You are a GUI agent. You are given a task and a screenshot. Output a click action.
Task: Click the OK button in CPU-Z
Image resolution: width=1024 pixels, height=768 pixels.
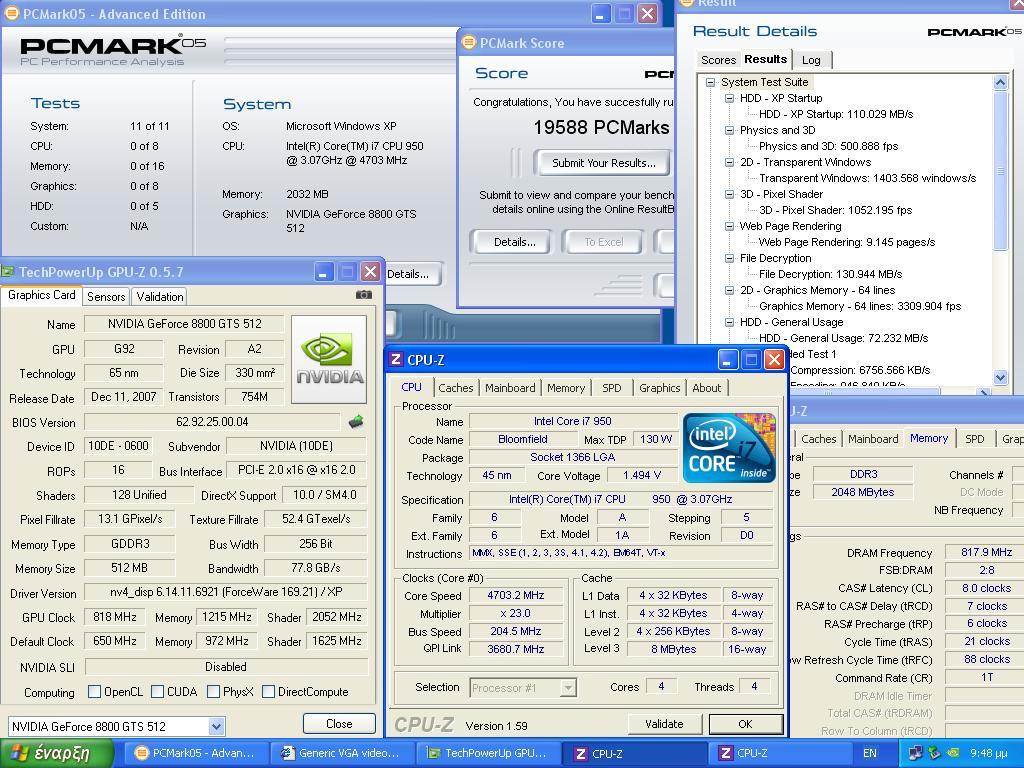pos(745,724)
